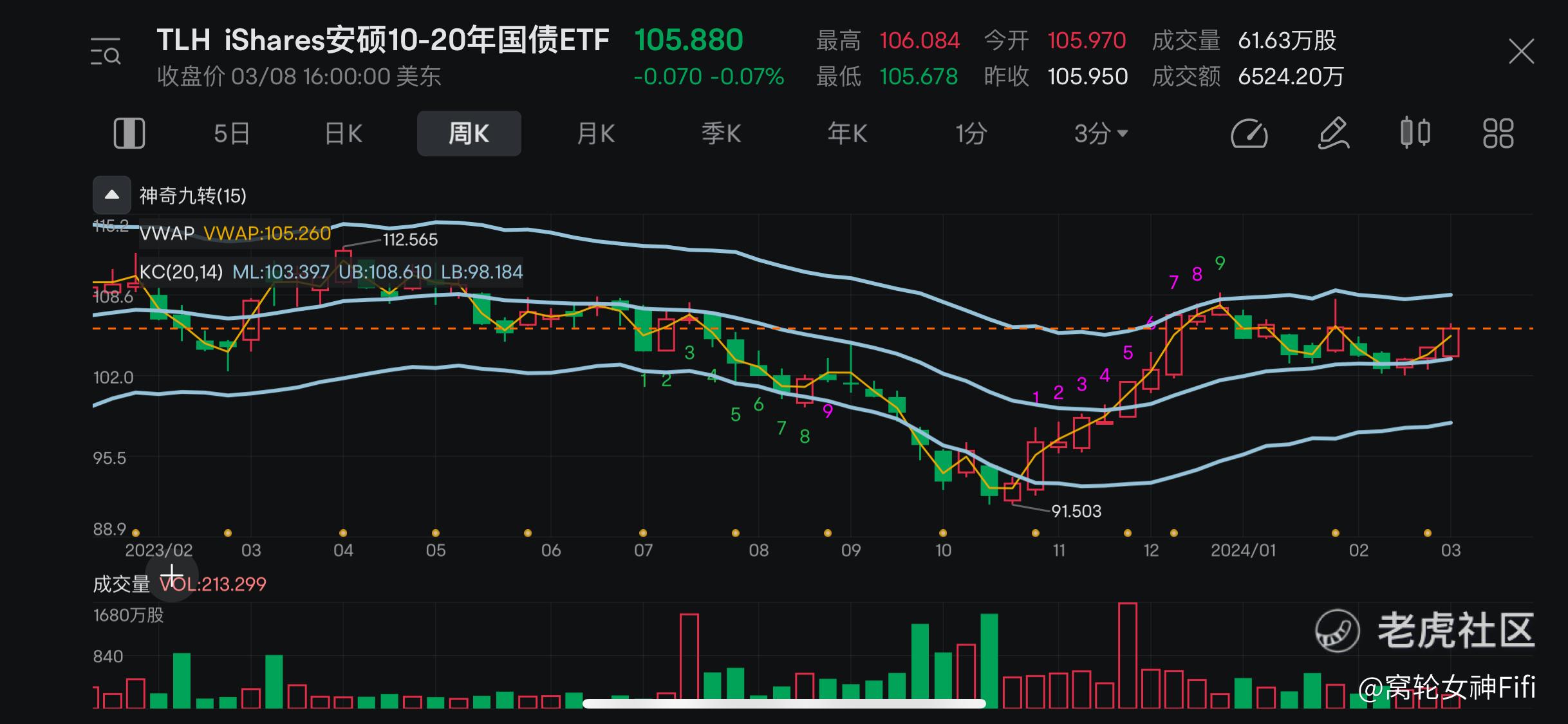The height and width of the screenshot is (724, 1568).
Task: Switch to the 季K quarterly tab
Action: (721, 134)
